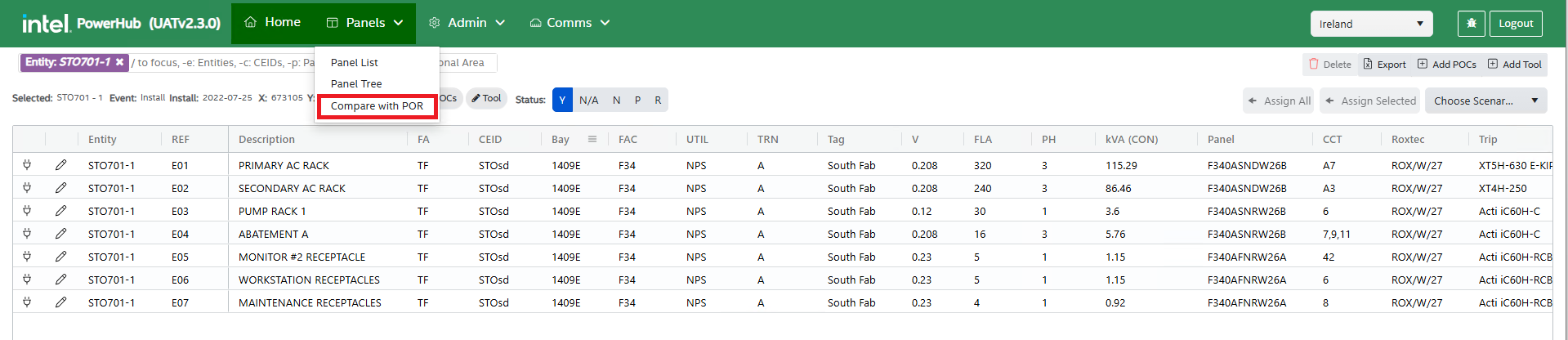Select Compare with POR menu item
The height and width of the screenshot is (340, 1568).
(377, 106)
